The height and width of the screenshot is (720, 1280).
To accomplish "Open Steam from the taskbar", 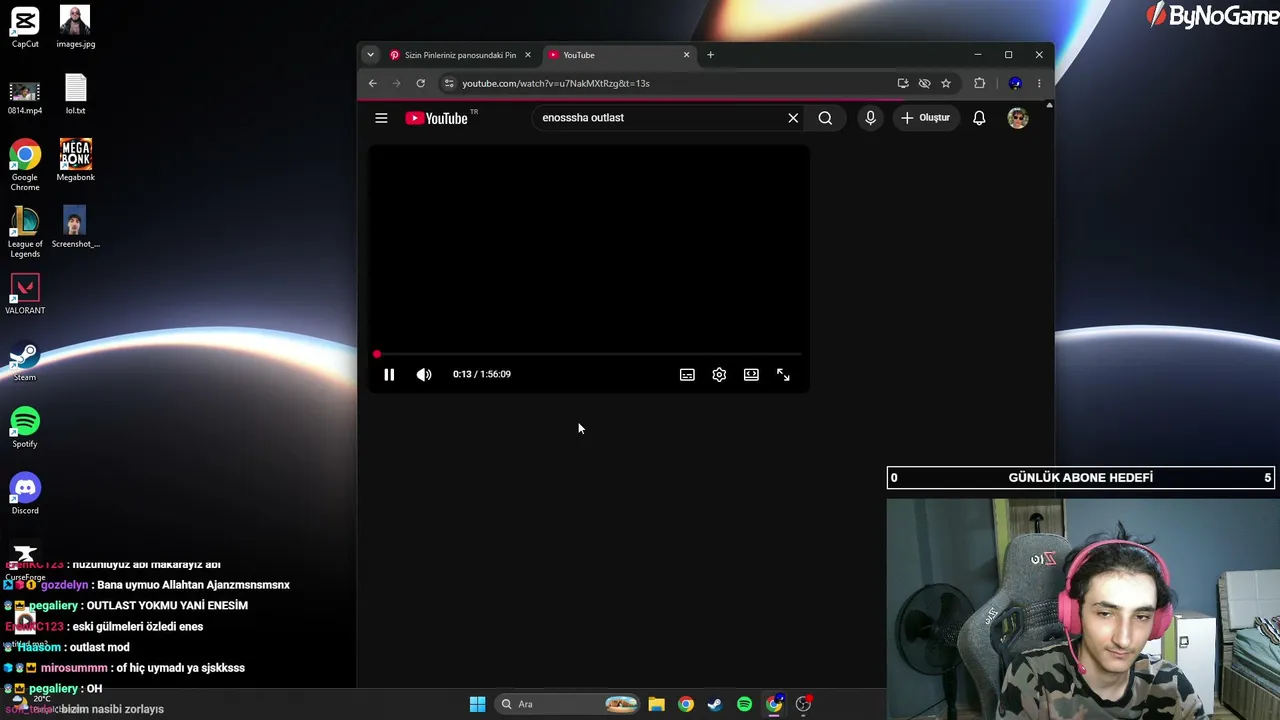I will [x=715, y=704].
